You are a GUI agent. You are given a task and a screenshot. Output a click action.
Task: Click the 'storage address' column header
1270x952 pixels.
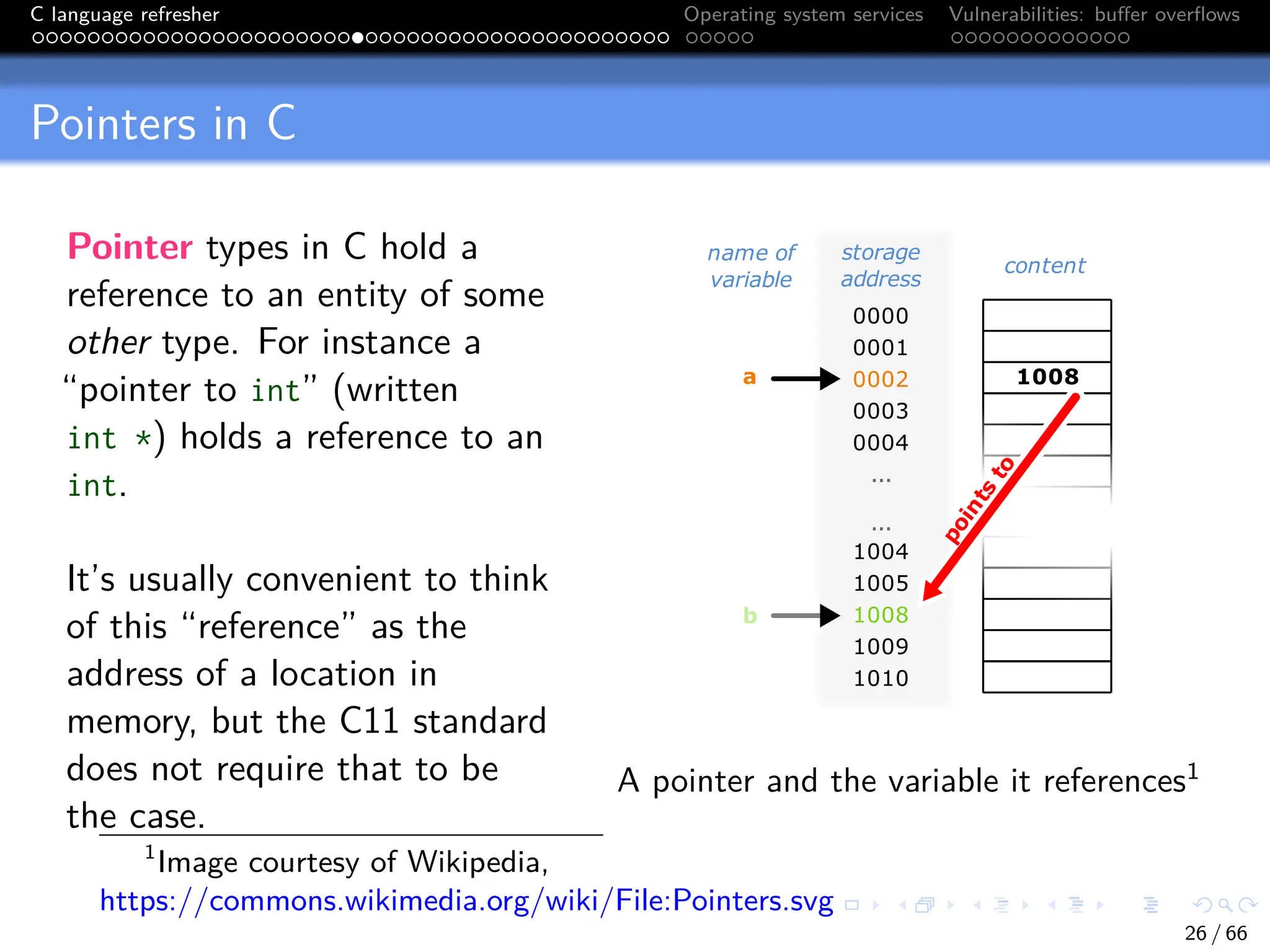pos(881,266)
